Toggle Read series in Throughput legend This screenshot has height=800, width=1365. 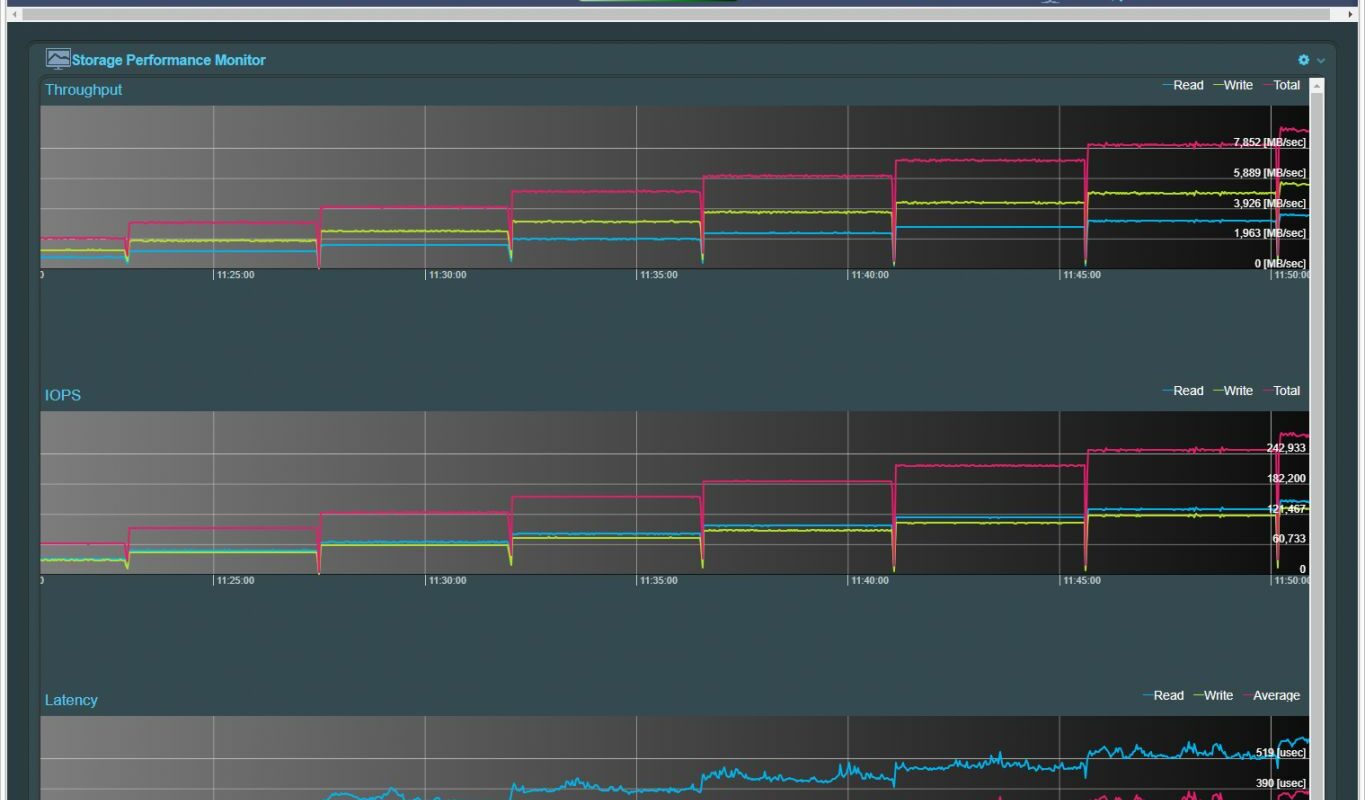[1183, 85]
